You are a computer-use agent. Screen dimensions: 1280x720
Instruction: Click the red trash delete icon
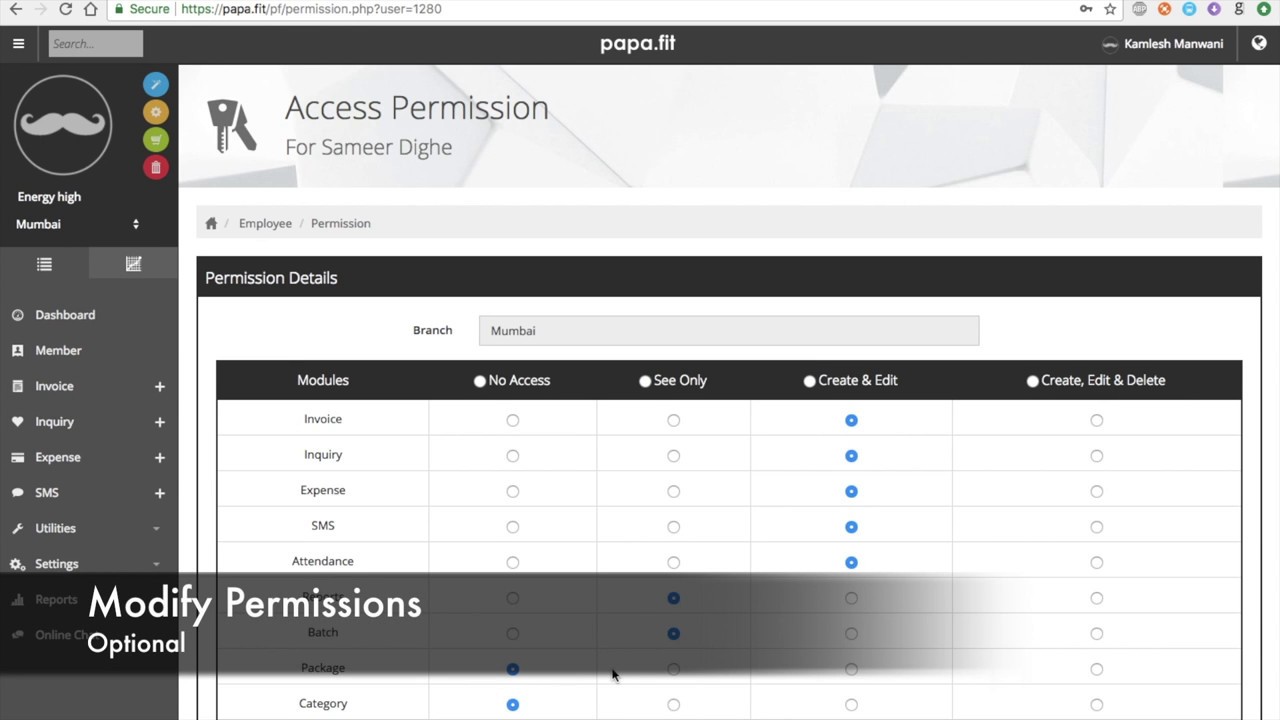[155, 167]
